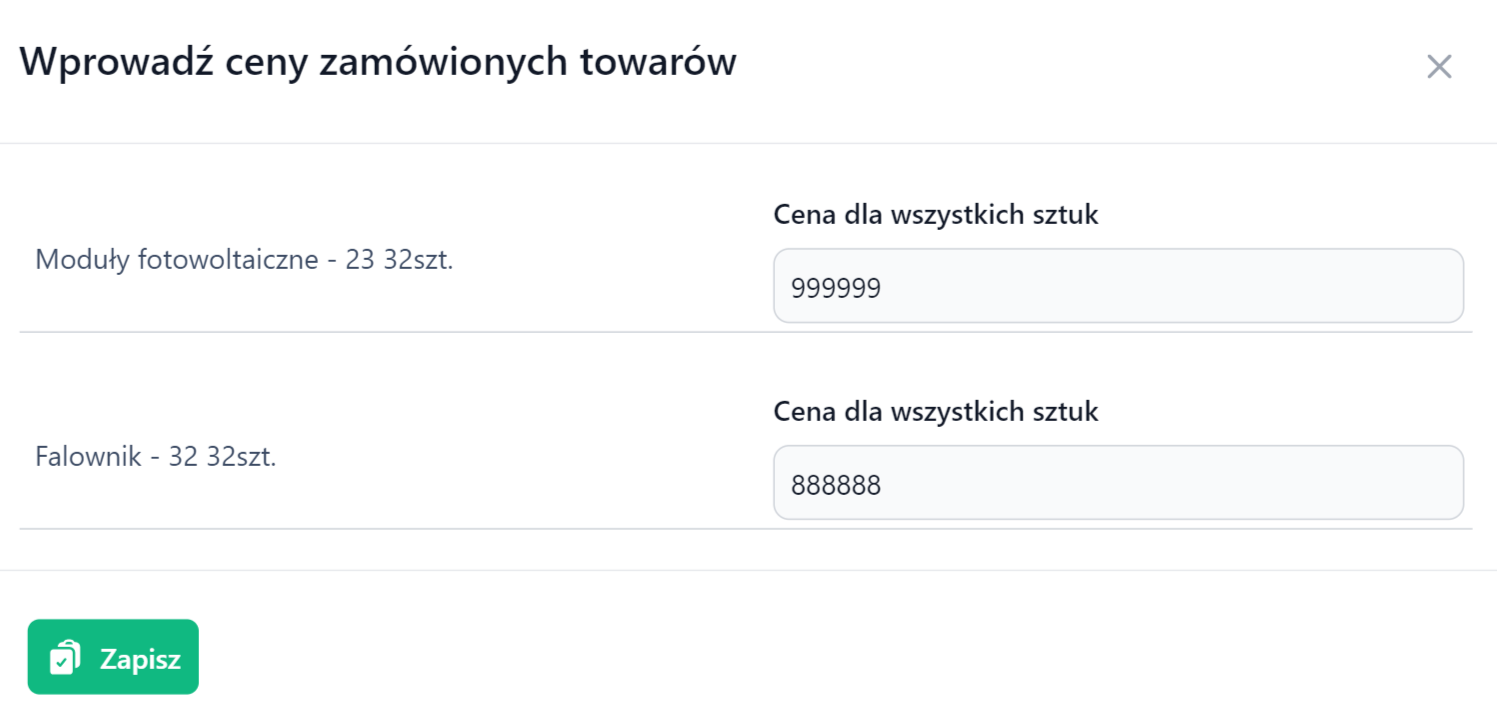Click the dialog heading about ceny zamówionych towarów
The height and width of the screenshot is (716, 1497).
pyautogui.click(x=378, y=62)
